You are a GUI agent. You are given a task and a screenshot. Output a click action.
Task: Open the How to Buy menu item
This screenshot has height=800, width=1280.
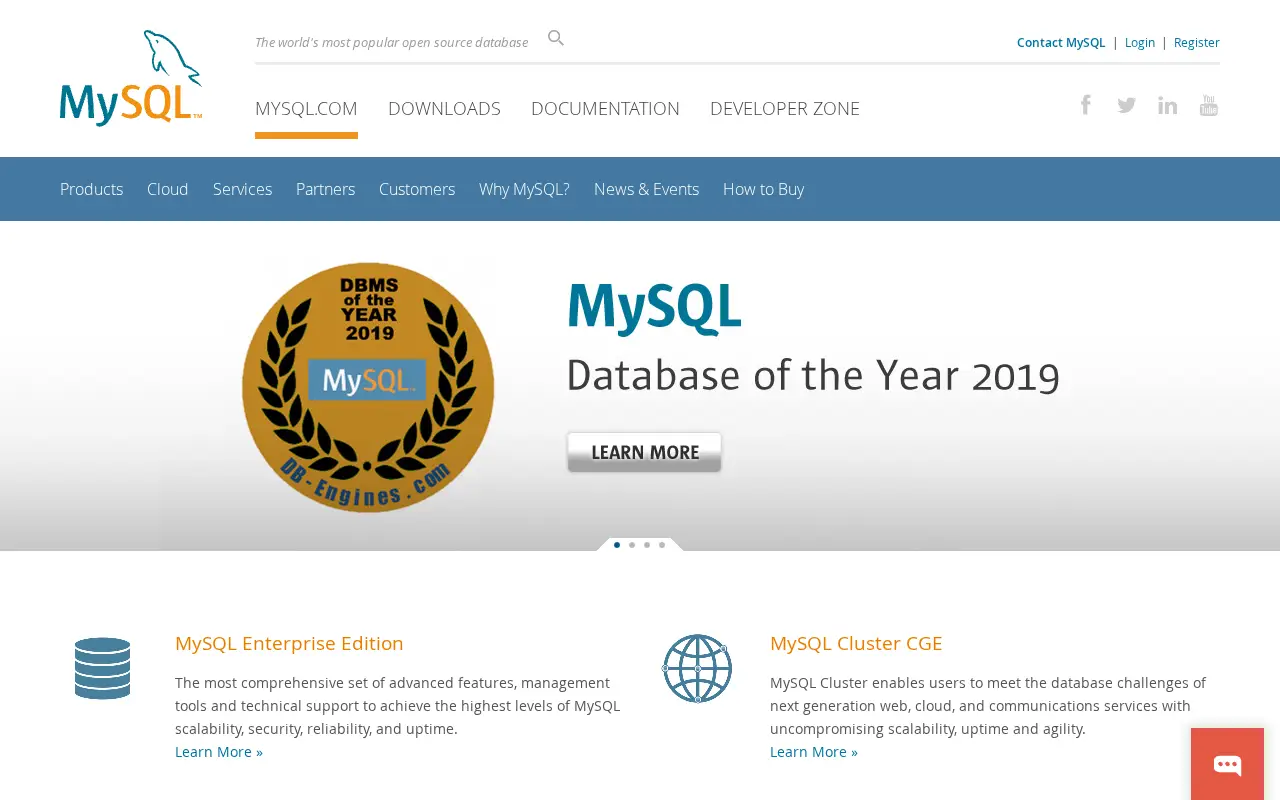point(763,189)
